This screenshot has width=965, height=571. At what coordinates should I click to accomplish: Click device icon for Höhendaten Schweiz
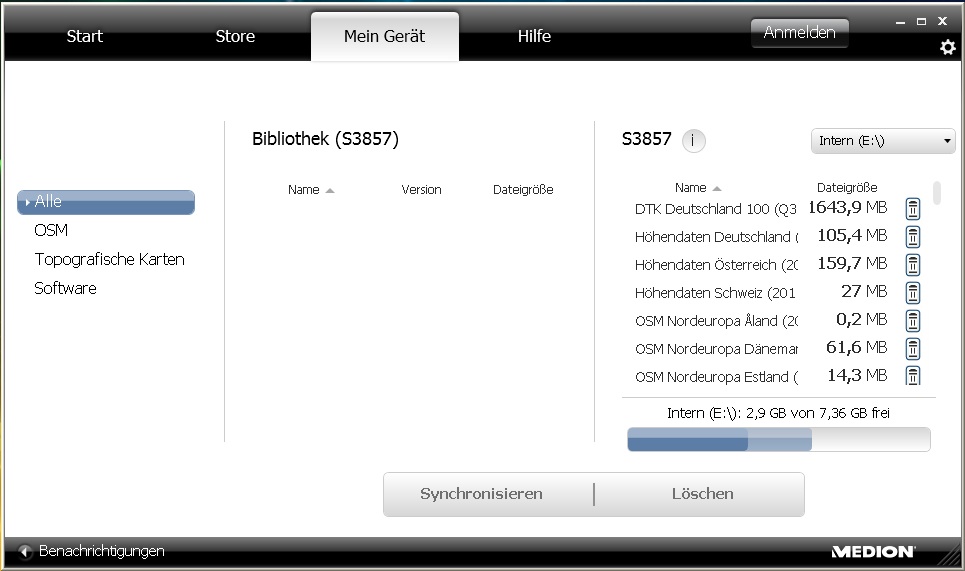click(913, 293)
